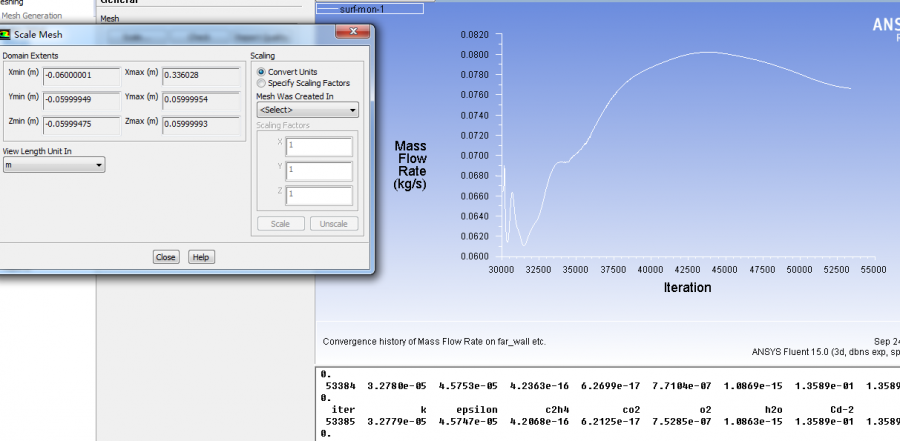Select the Convert Units radio button
The image size is (900, 441).
261,72
